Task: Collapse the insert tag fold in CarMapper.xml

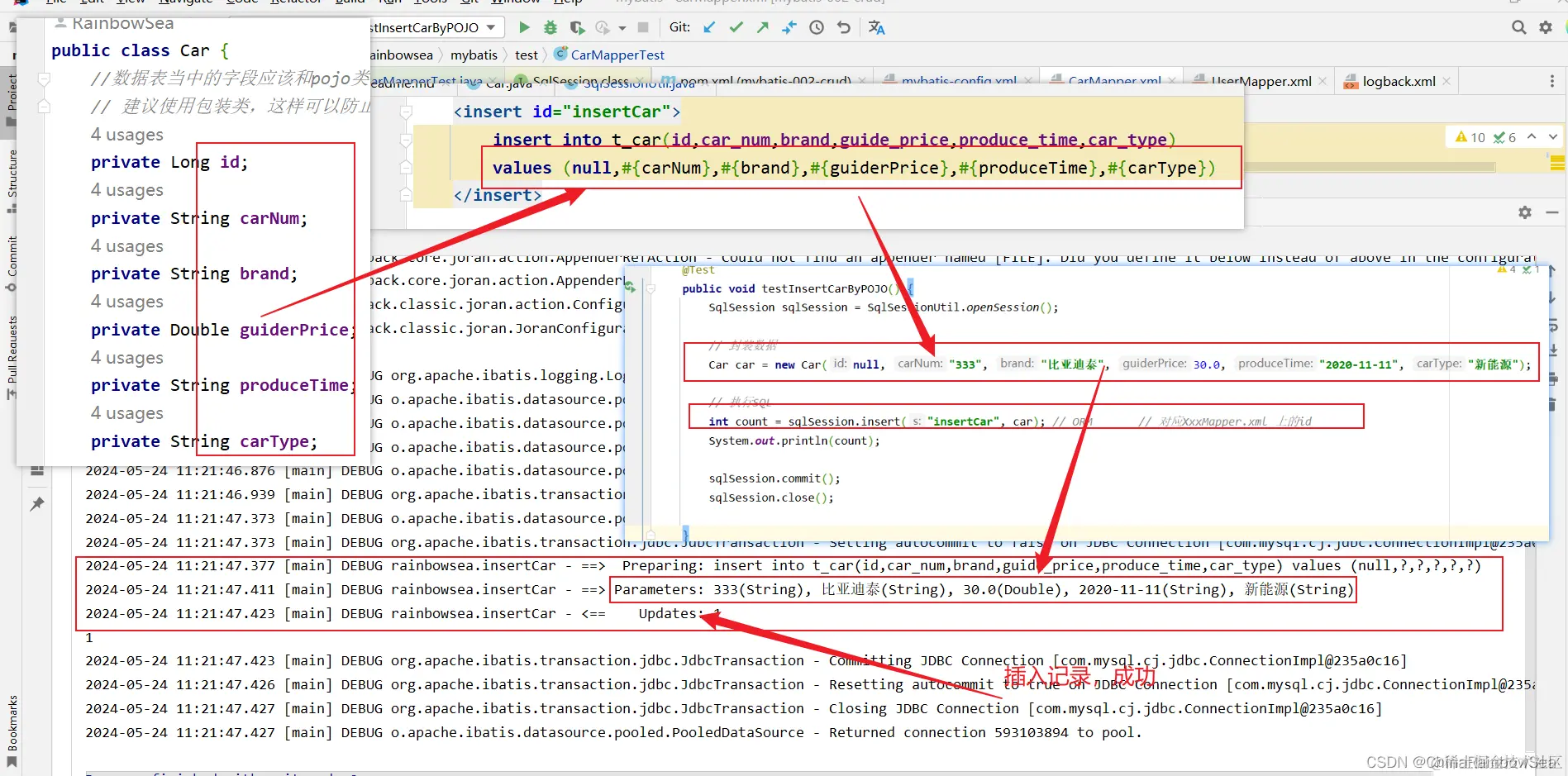Action: [406, 112]
